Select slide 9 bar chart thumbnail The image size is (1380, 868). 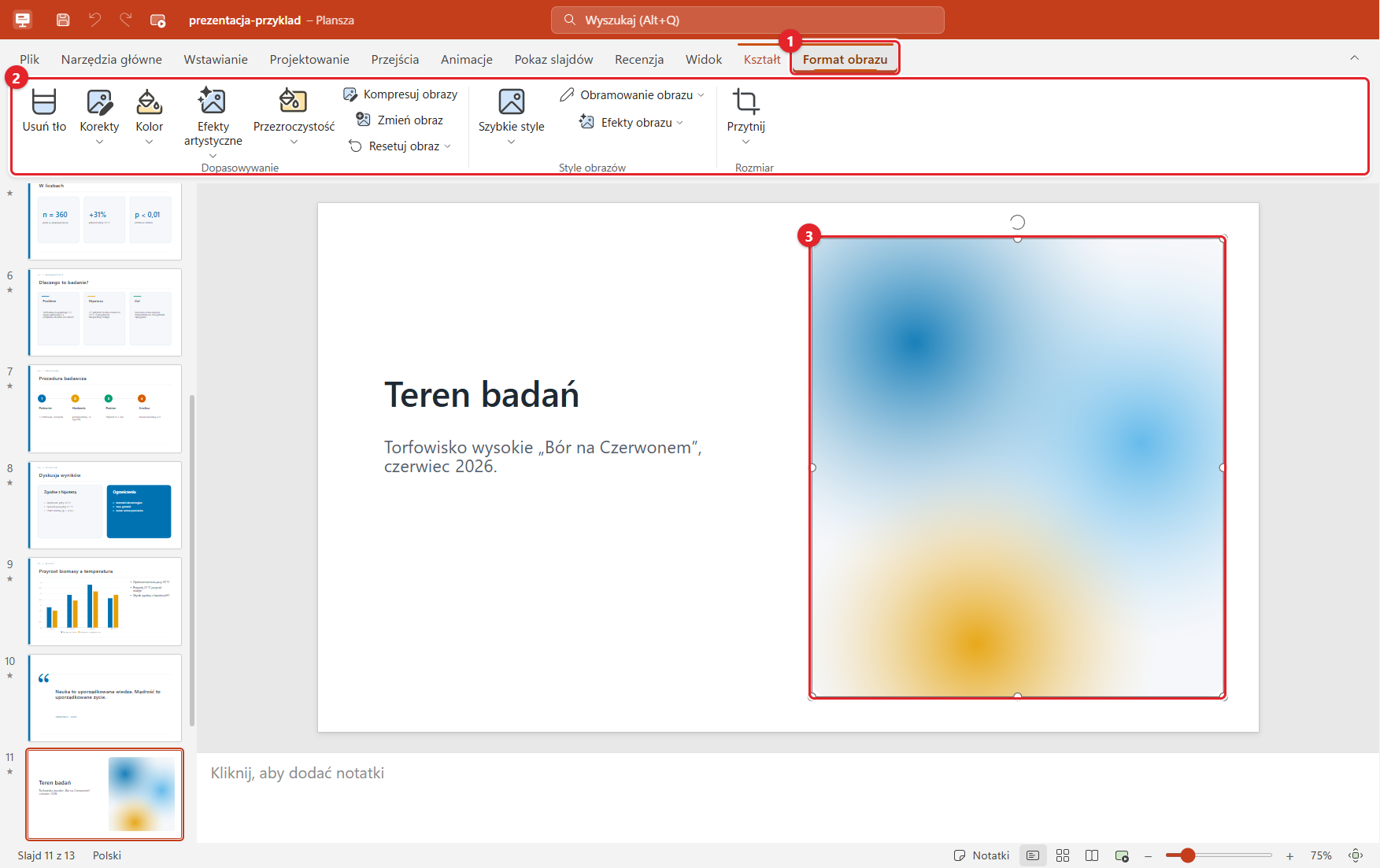click(x=105, y=601)
